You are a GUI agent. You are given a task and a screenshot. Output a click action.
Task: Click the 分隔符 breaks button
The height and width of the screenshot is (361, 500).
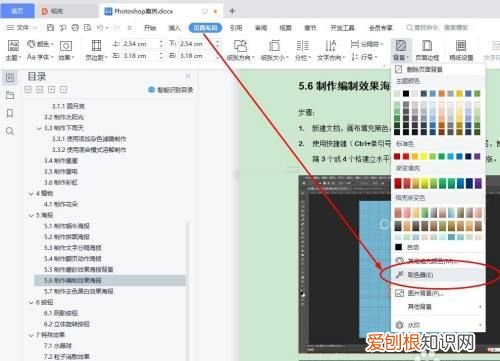(x=366, y=44)
